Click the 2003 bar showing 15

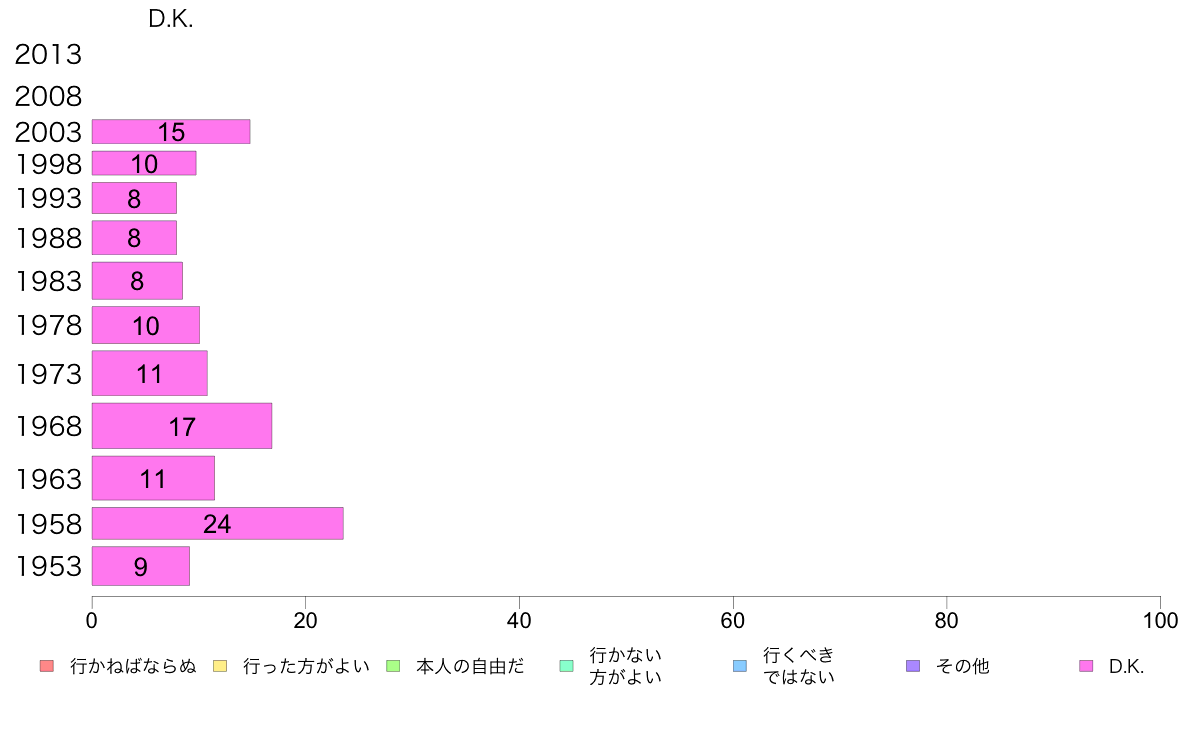click(x=170, y=131)
